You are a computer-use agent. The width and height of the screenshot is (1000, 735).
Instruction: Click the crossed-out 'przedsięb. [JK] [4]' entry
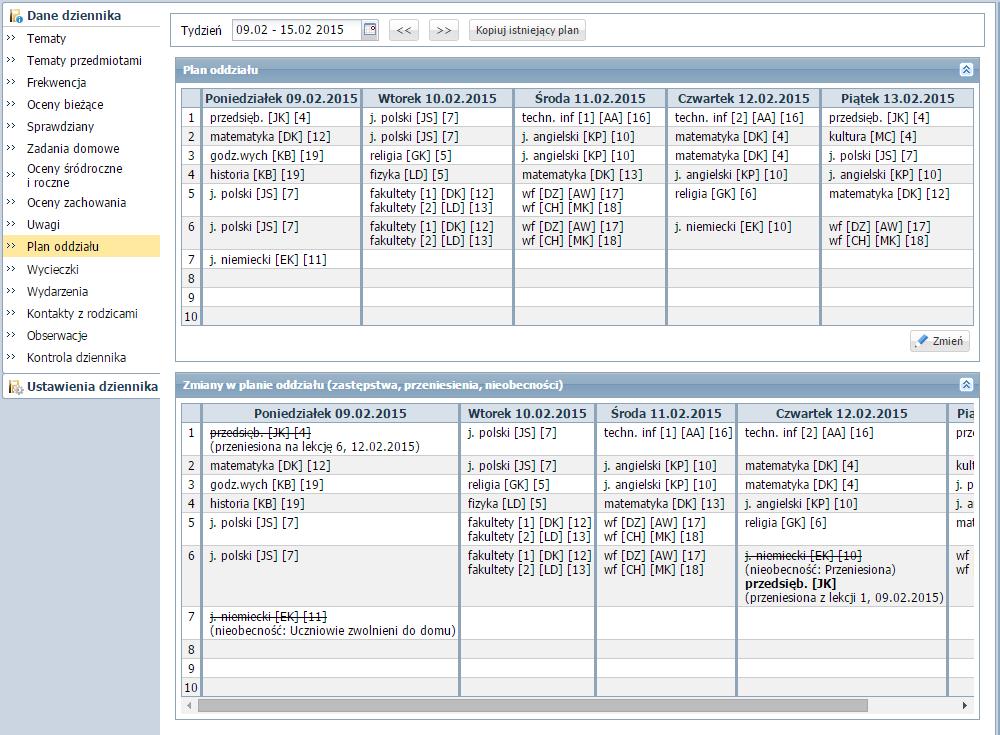tap(260, 433)
